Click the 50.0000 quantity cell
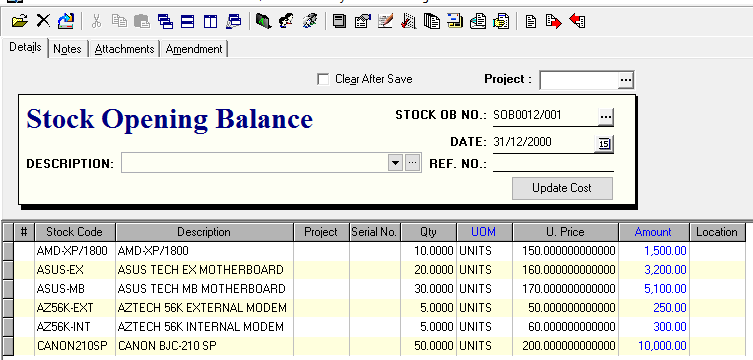753x360 pixels. pos(428,346)
